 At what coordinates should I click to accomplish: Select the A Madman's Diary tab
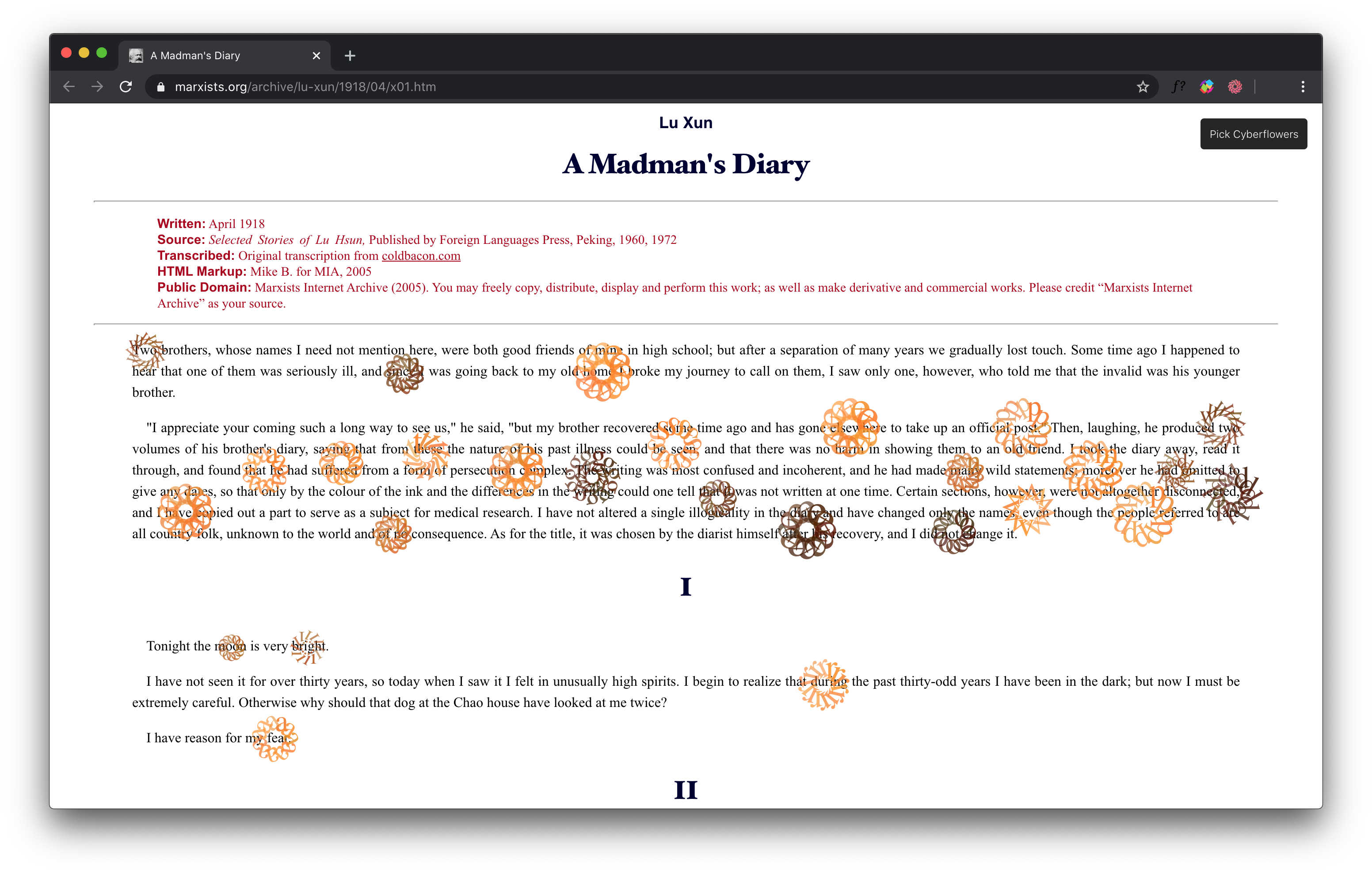point(225,55)
